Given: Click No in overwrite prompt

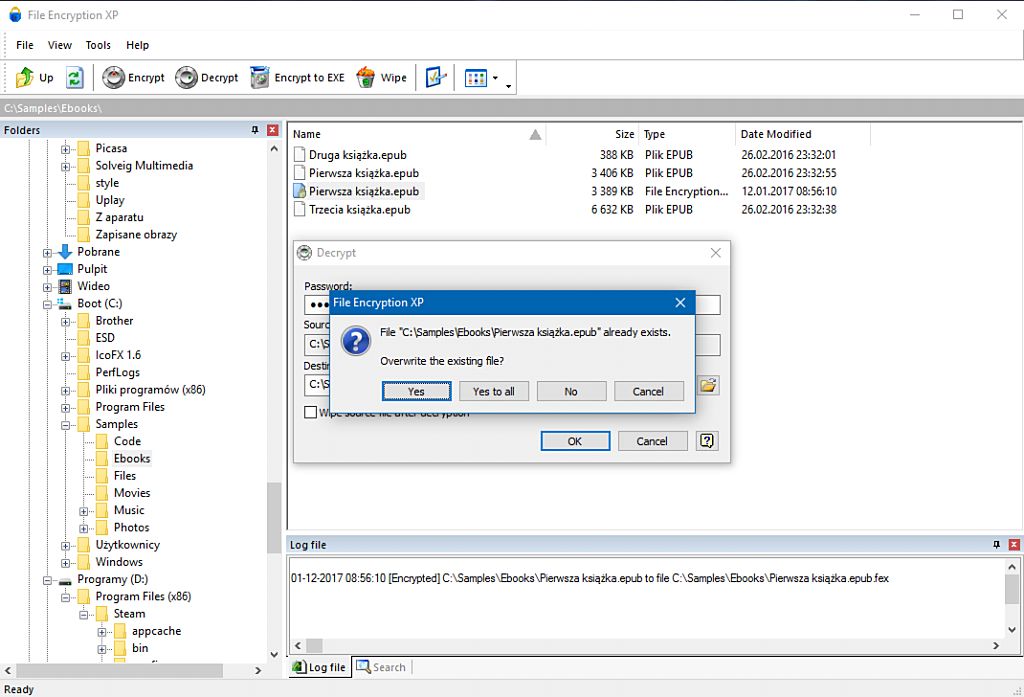Looking at the screenshot, I should [x=571, y=391].
